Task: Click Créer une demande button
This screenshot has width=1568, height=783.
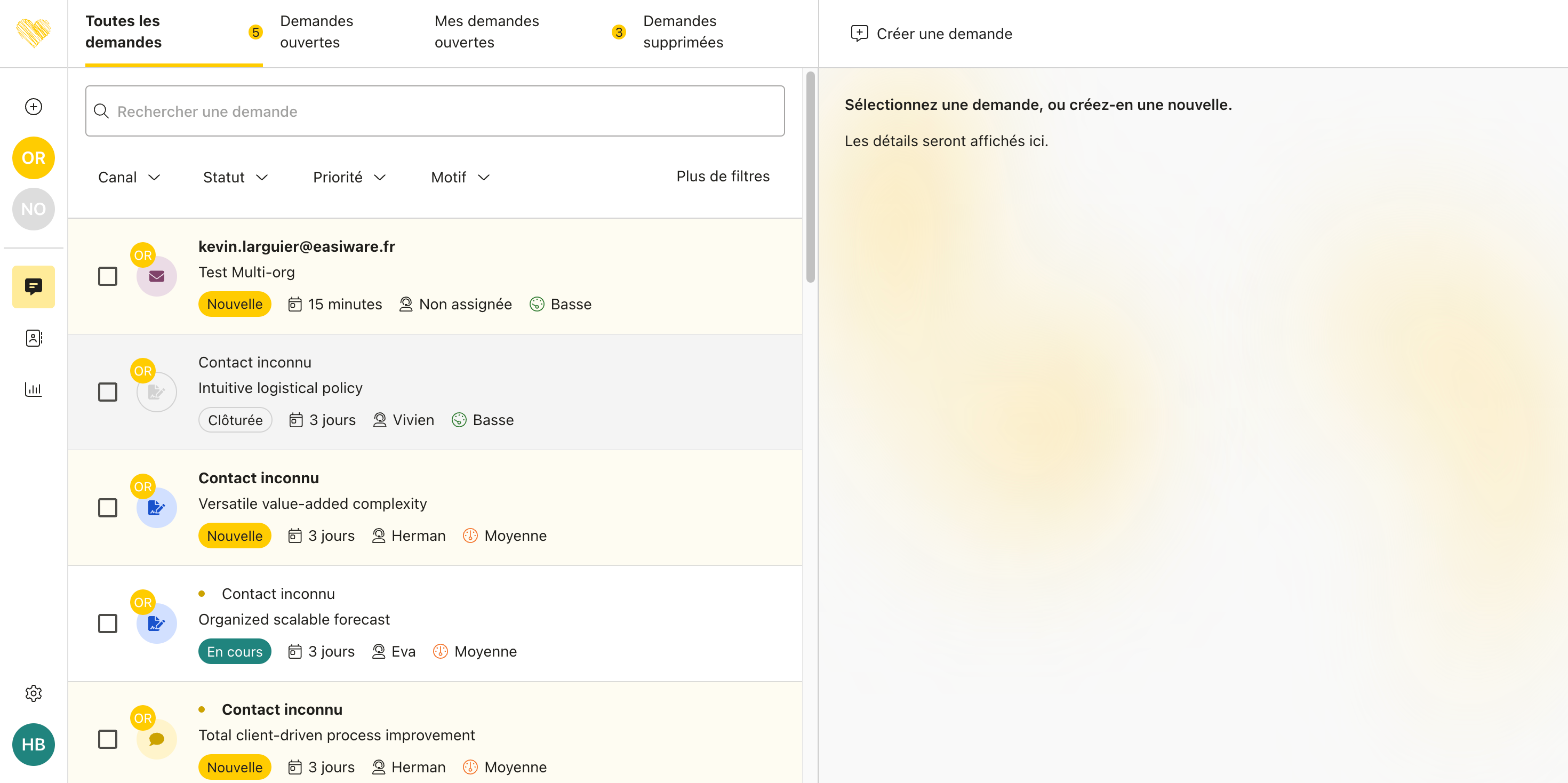Action: (931, 34)
